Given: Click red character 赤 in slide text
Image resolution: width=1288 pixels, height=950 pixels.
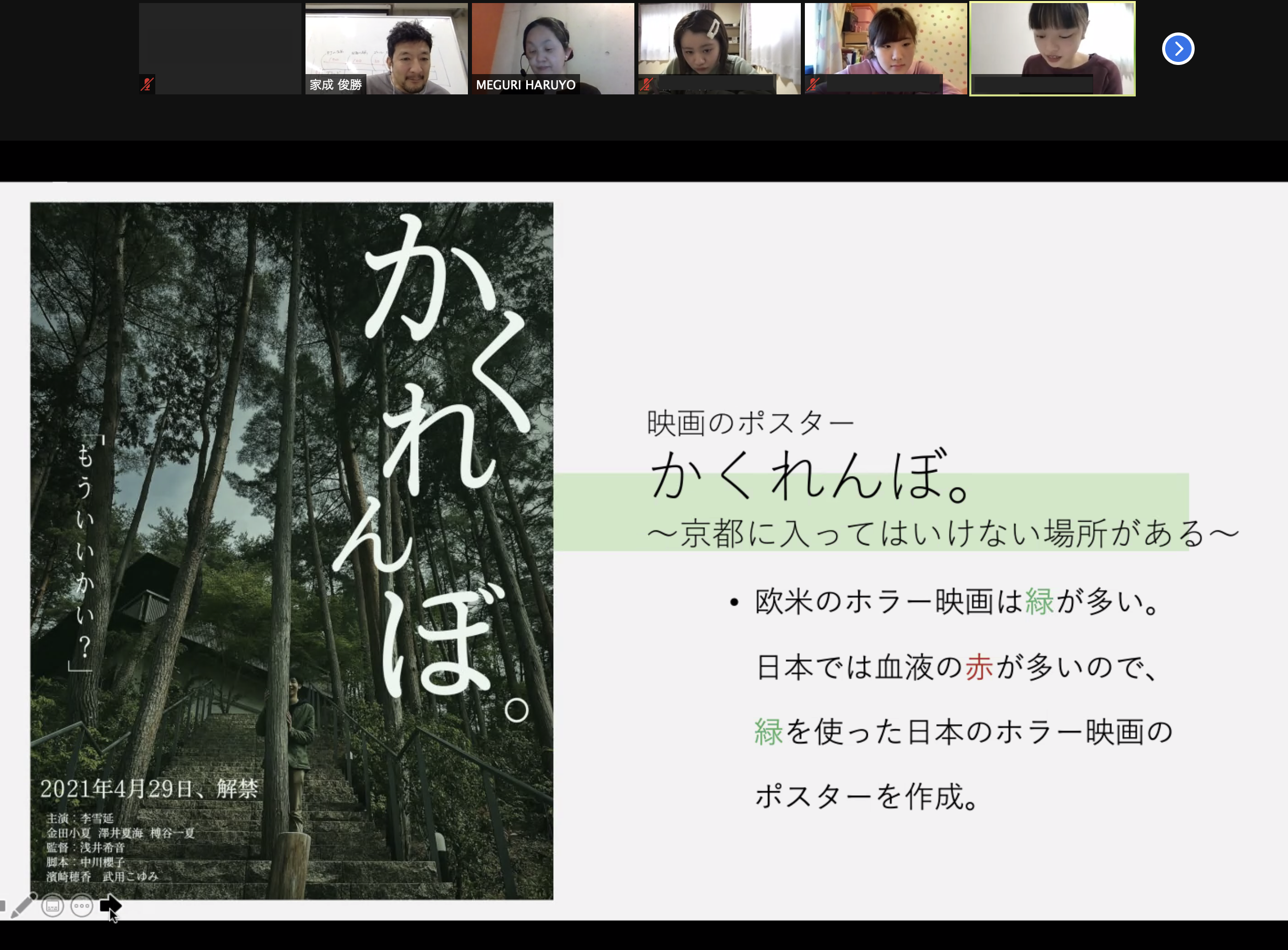Looking at the screenshot, I should 979,667.
